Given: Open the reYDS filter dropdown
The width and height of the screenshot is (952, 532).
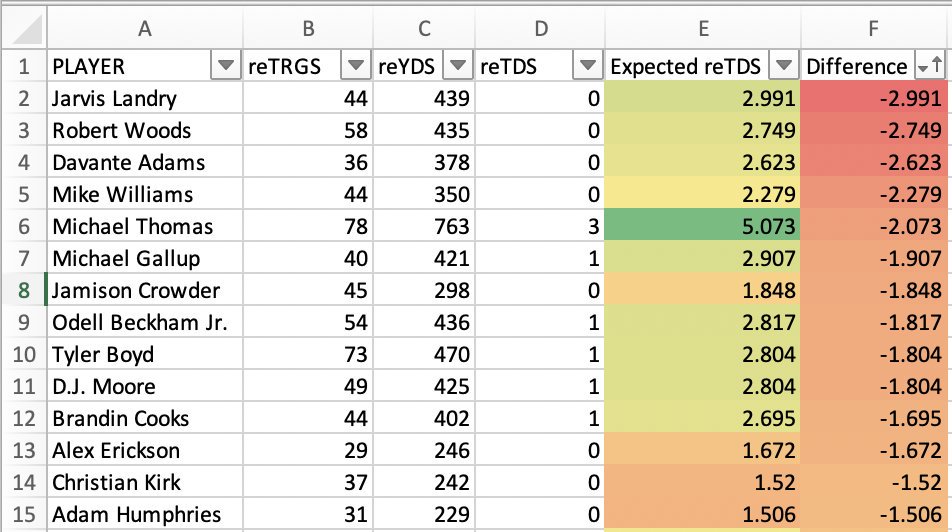Looking at the screenshot, I should [456, 67].
